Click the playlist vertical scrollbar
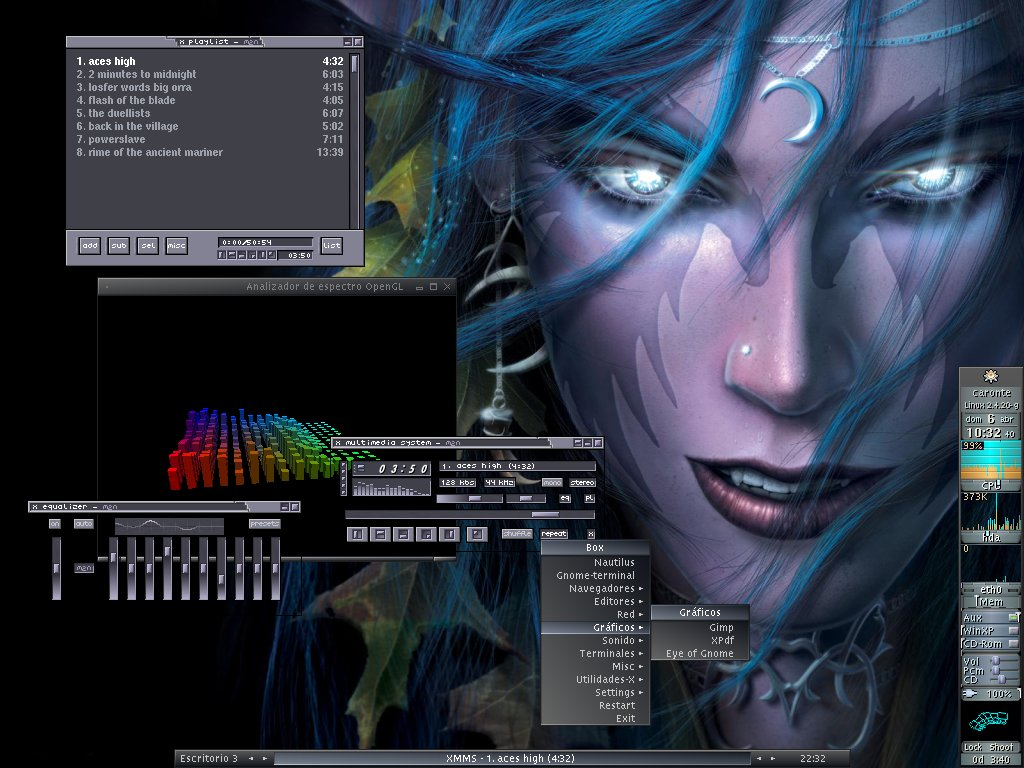Image resolution: width=1024 pixels, height=768 pixels. [354, 140]
